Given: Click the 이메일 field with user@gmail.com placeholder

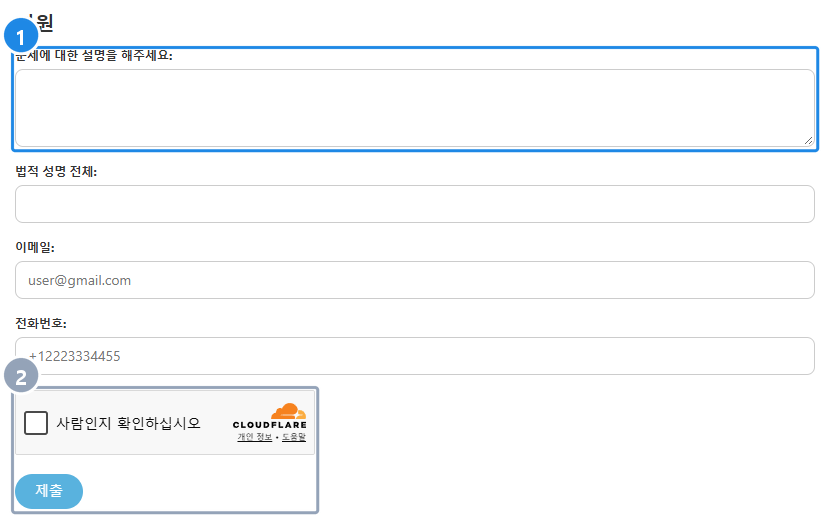Looking at the screenshot, I should click(x=414, y=280).
